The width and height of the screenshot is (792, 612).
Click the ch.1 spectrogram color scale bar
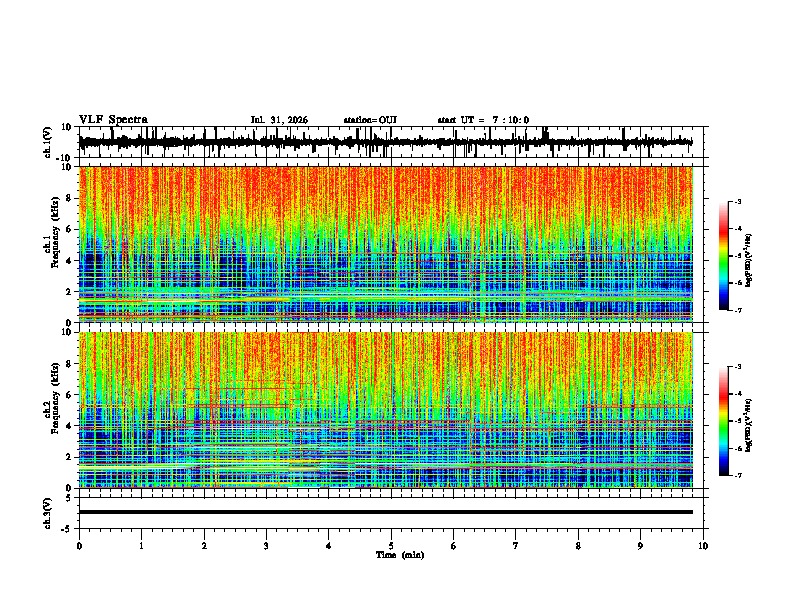point(723,256)
